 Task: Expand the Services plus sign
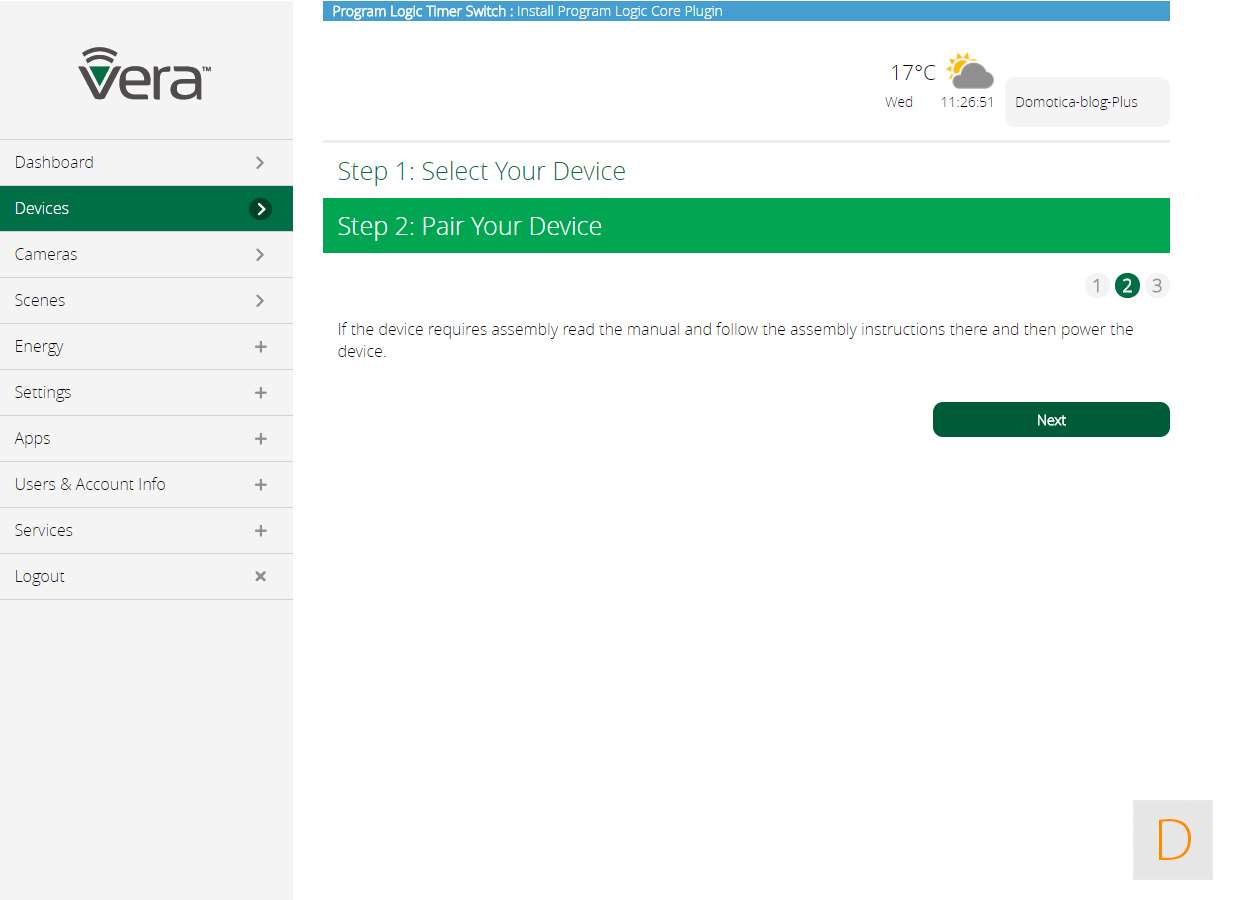point(260,531)
